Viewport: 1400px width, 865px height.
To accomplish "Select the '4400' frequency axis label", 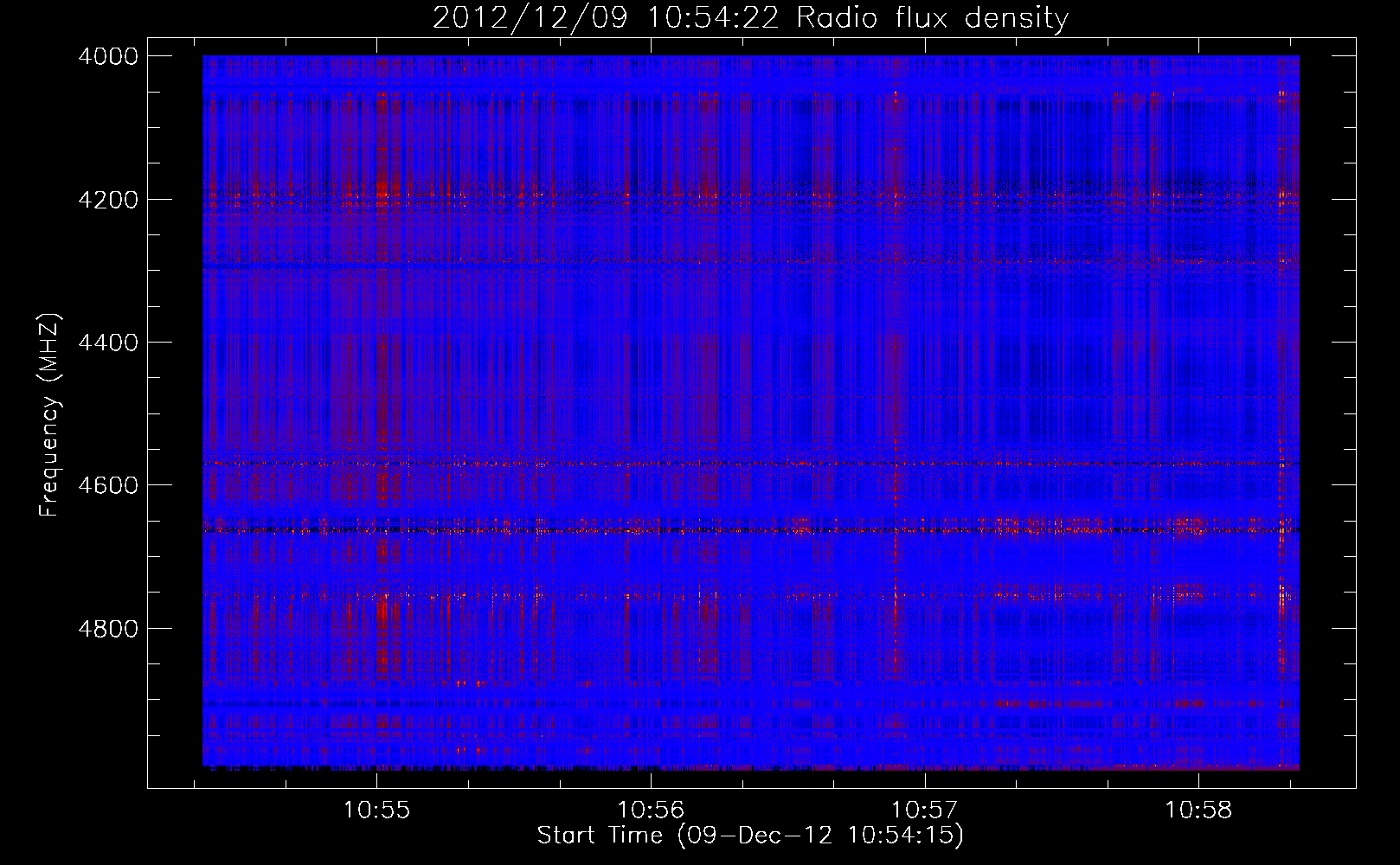I will 108,343.
